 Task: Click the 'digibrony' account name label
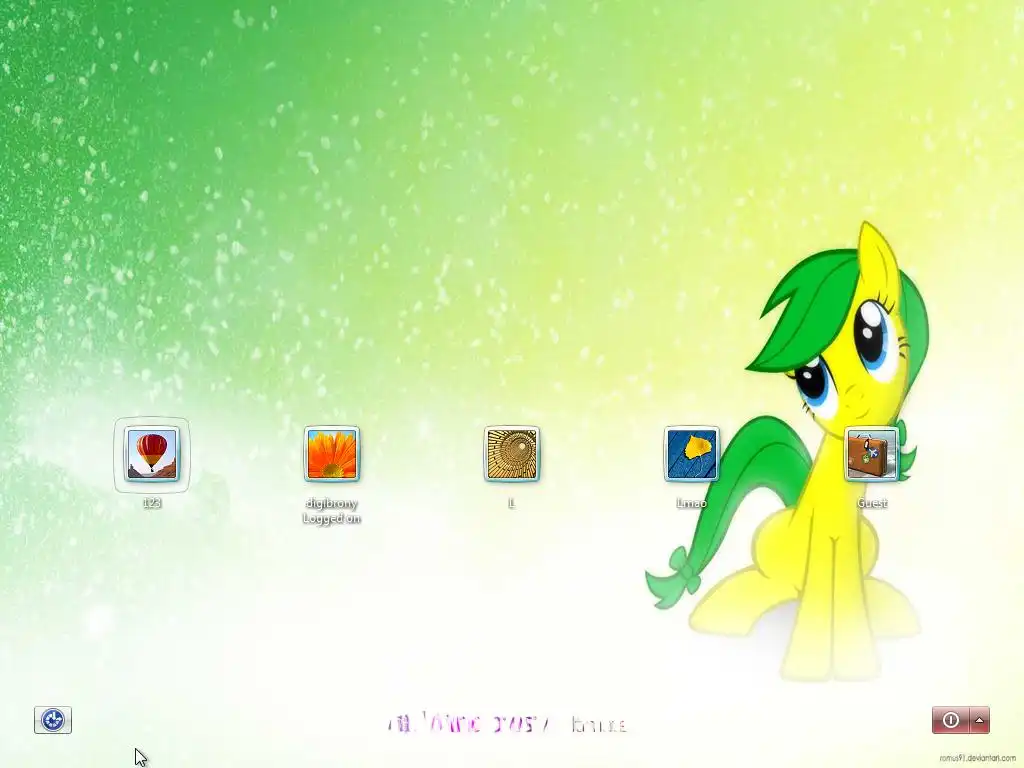(332, 504)
